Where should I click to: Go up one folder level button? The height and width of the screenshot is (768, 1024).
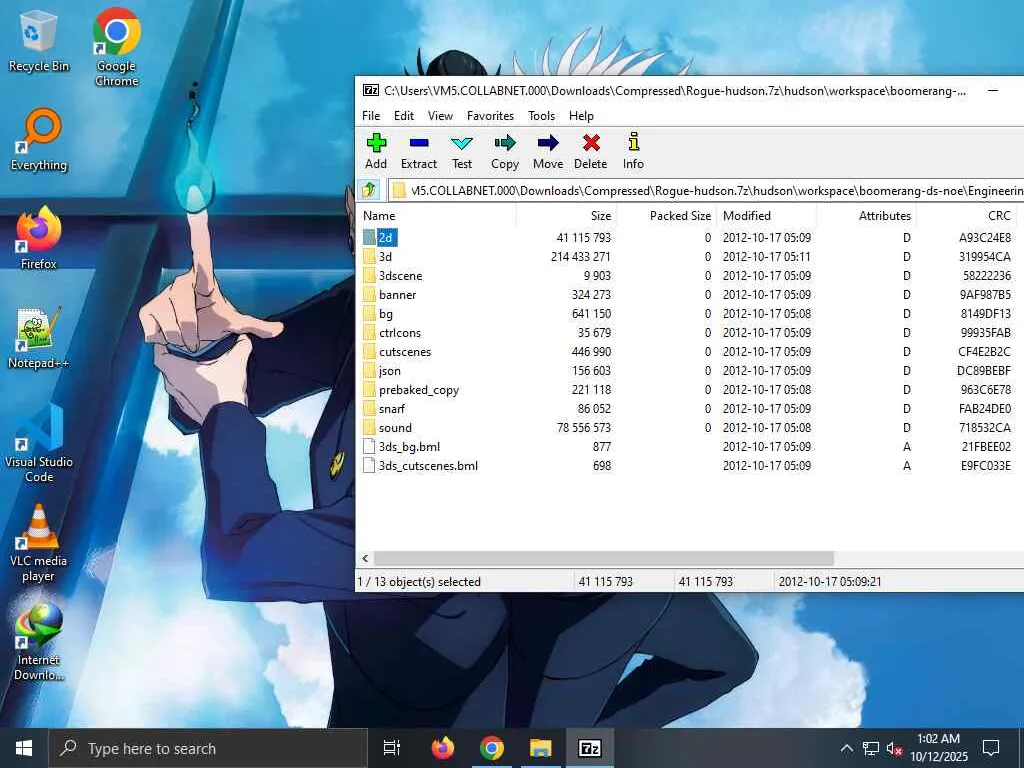tap(369, 190)
